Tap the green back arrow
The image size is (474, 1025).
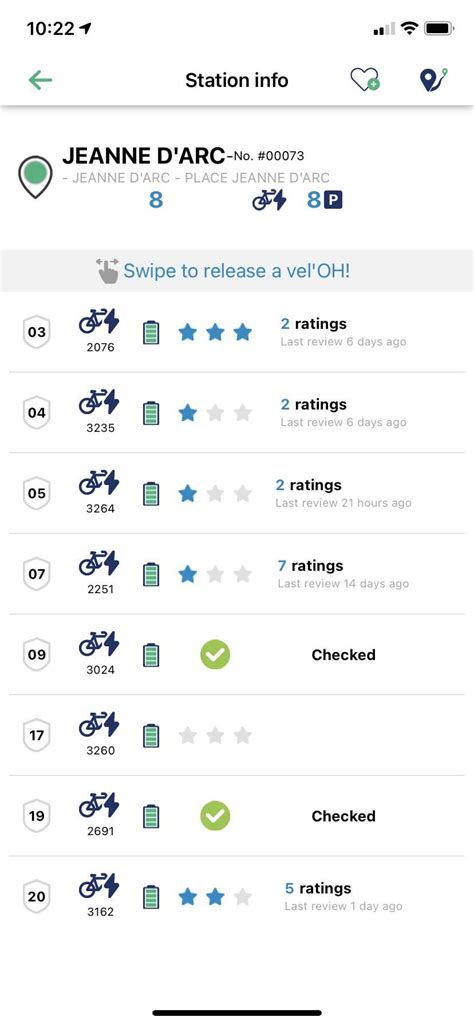(40, 80)
